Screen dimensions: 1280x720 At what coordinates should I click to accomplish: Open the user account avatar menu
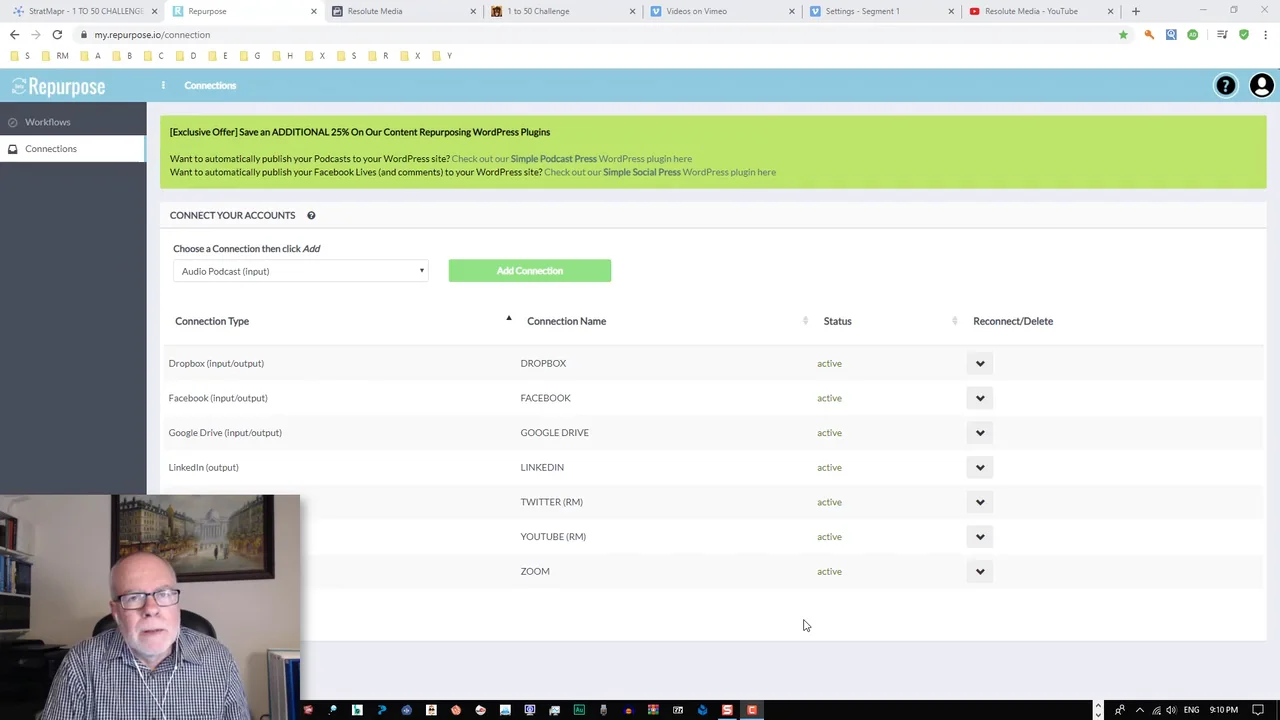pos(1261,86)
